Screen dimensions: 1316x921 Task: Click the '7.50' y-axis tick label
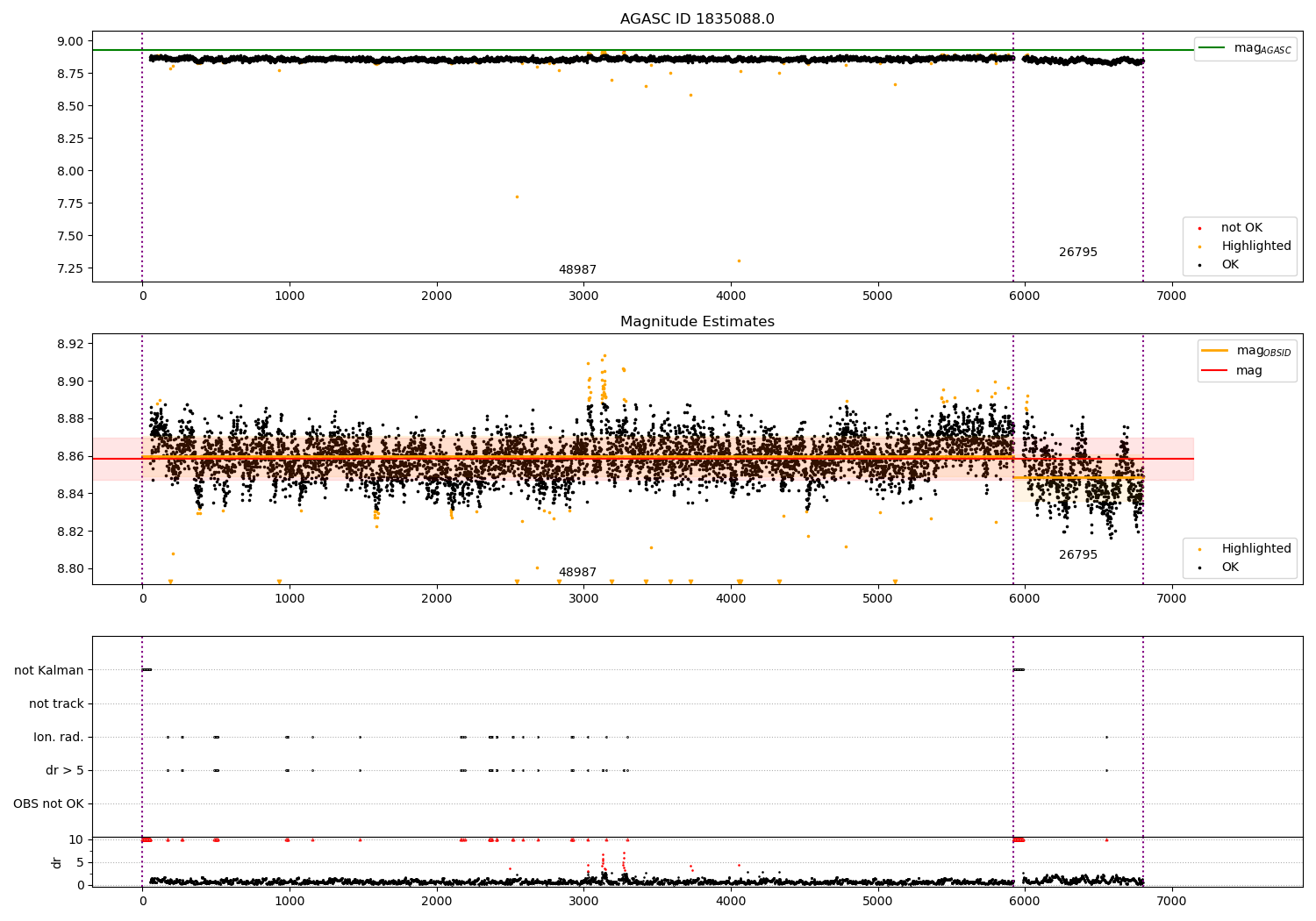click(x=70, y=236)
